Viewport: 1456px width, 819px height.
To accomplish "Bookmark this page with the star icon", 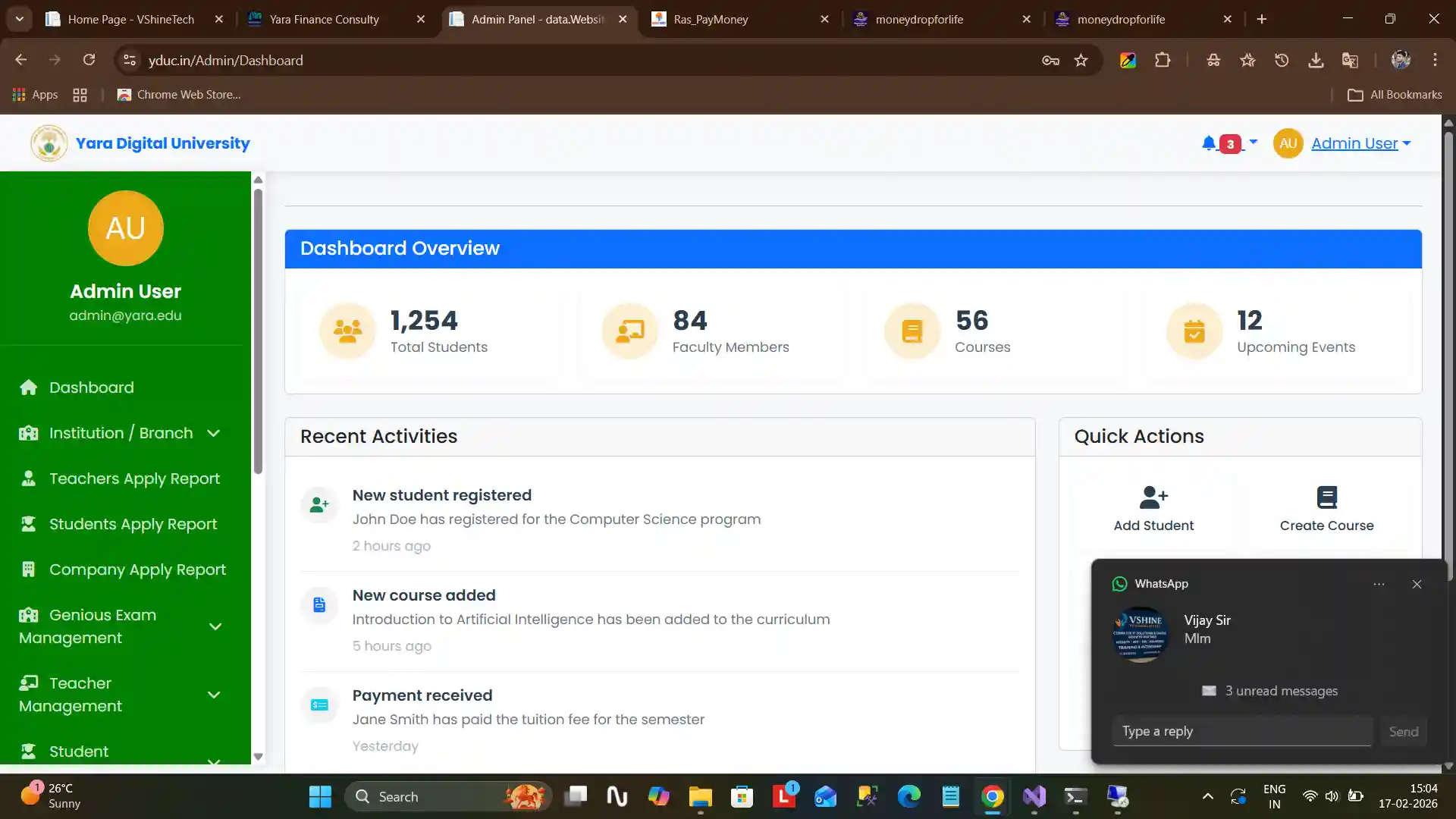I will (x=1081, y=60).
